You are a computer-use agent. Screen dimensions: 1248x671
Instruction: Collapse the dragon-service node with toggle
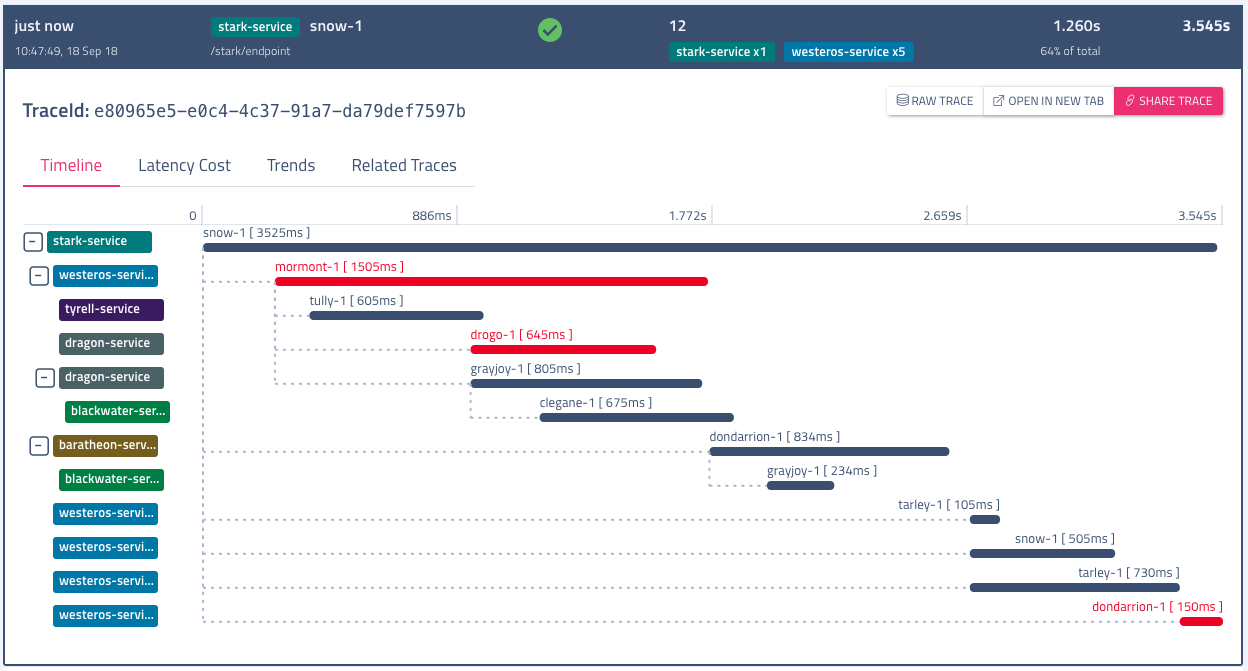tap(45, 377)
